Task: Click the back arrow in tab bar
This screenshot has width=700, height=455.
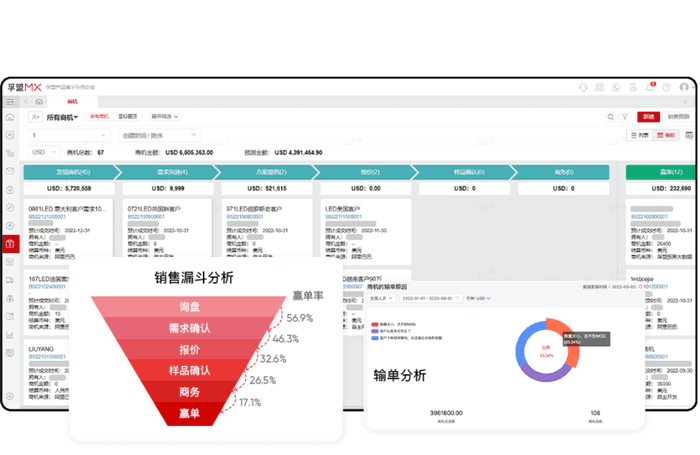Action: click(26, 102)
